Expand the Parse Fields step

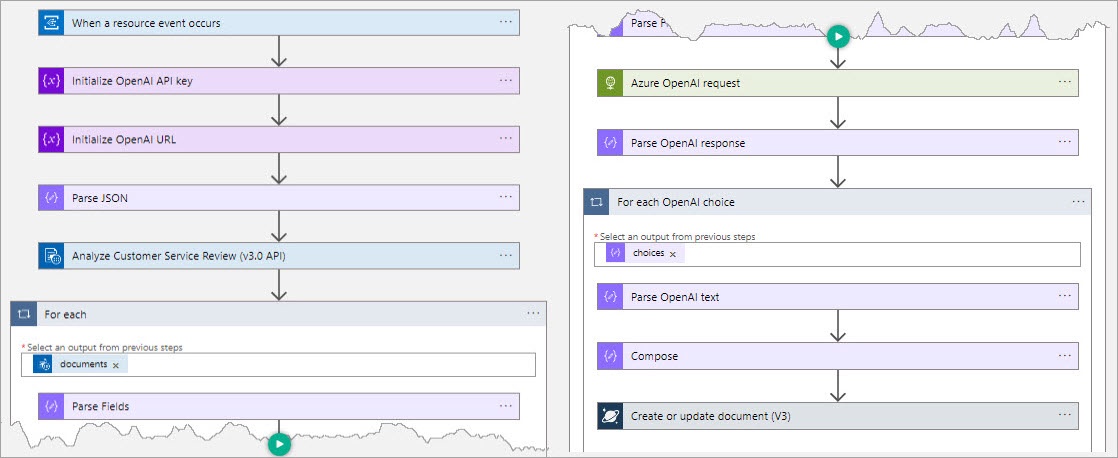279,407
